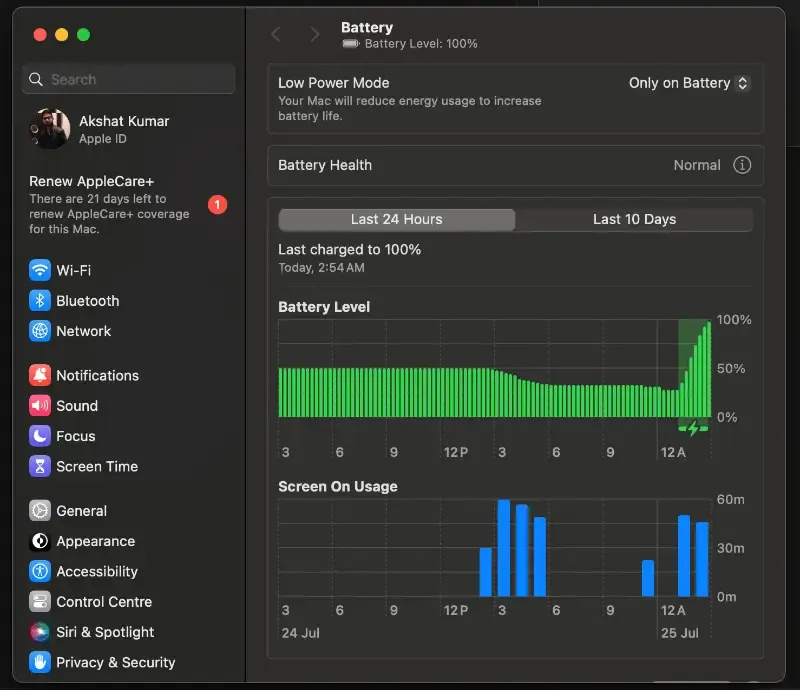The height and width of the screenshot is (690, 800).
Task: Open Control Centre settings
Action: (91, 602)
